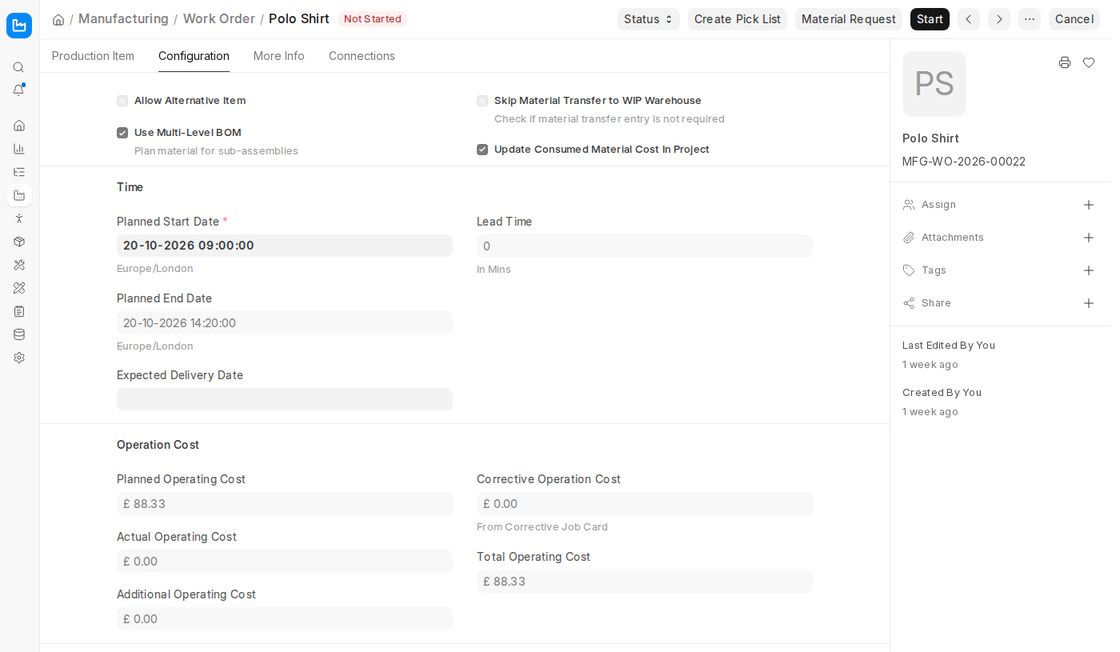Click the Tags label in sidebar
Viewport: 1120px width, 652px height.
coord(934,271)
